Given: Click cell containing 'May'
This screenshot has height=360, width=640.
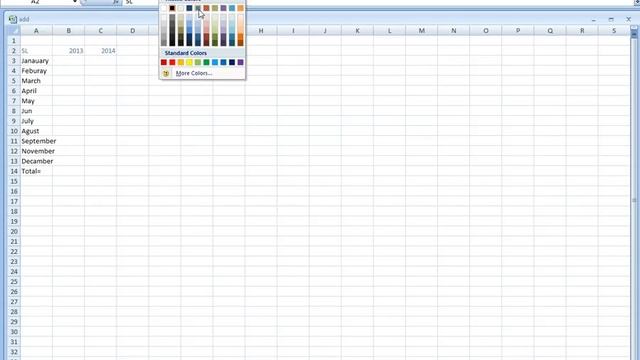Looking at the screenshot, I should pyautogui.click(x=36, y=101).
